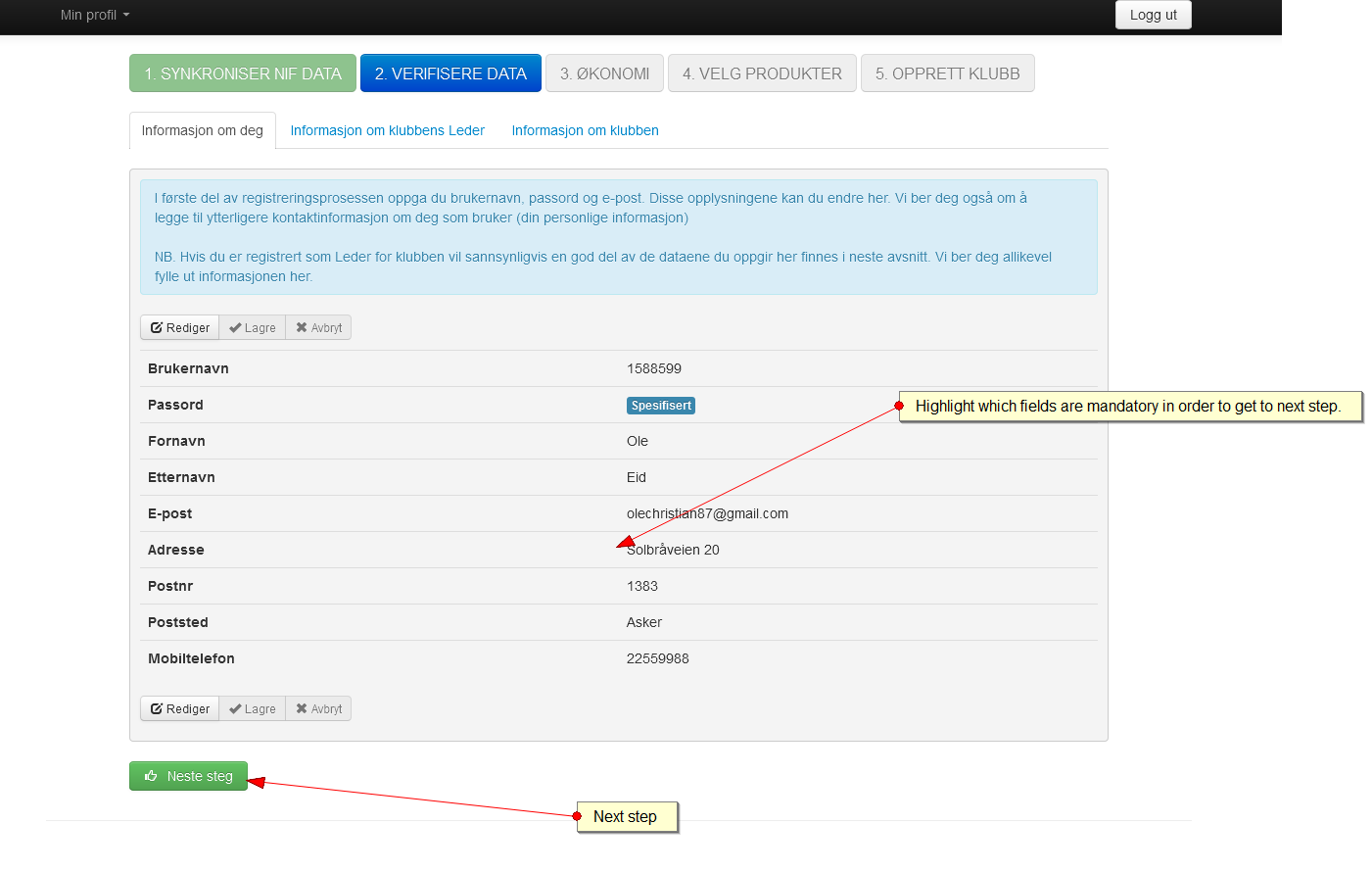Select the postal code 1383
1372x872 pixels.
pyautogui.click(x=642, y=586)
